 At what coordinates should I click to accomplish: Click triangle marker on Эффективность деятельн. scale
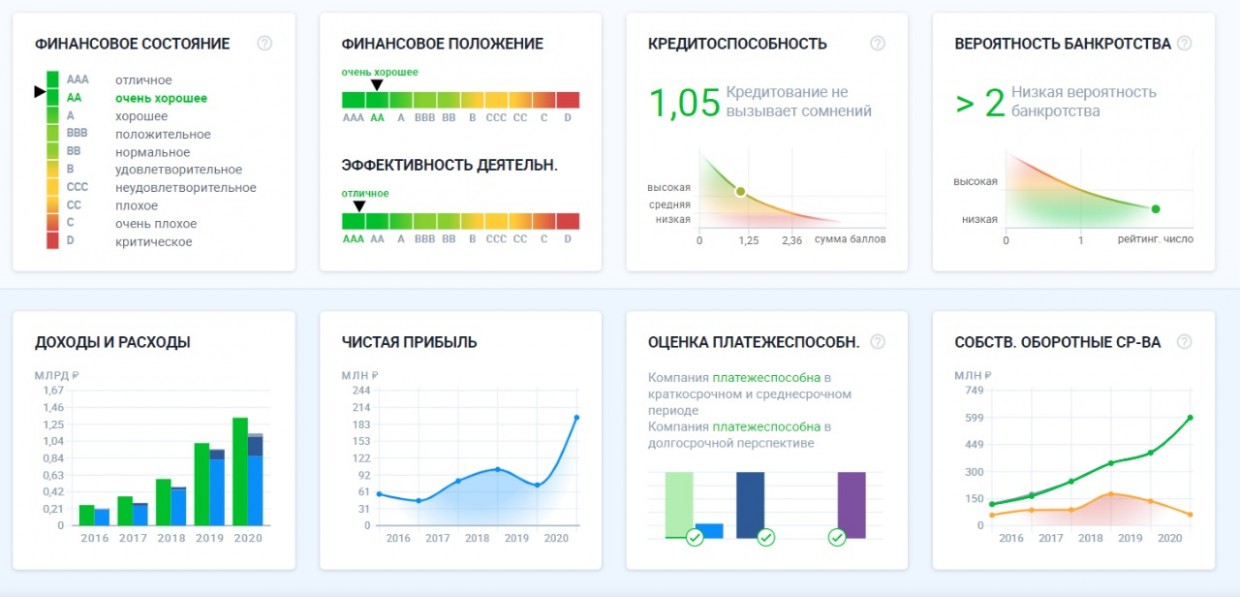[359, 207]
